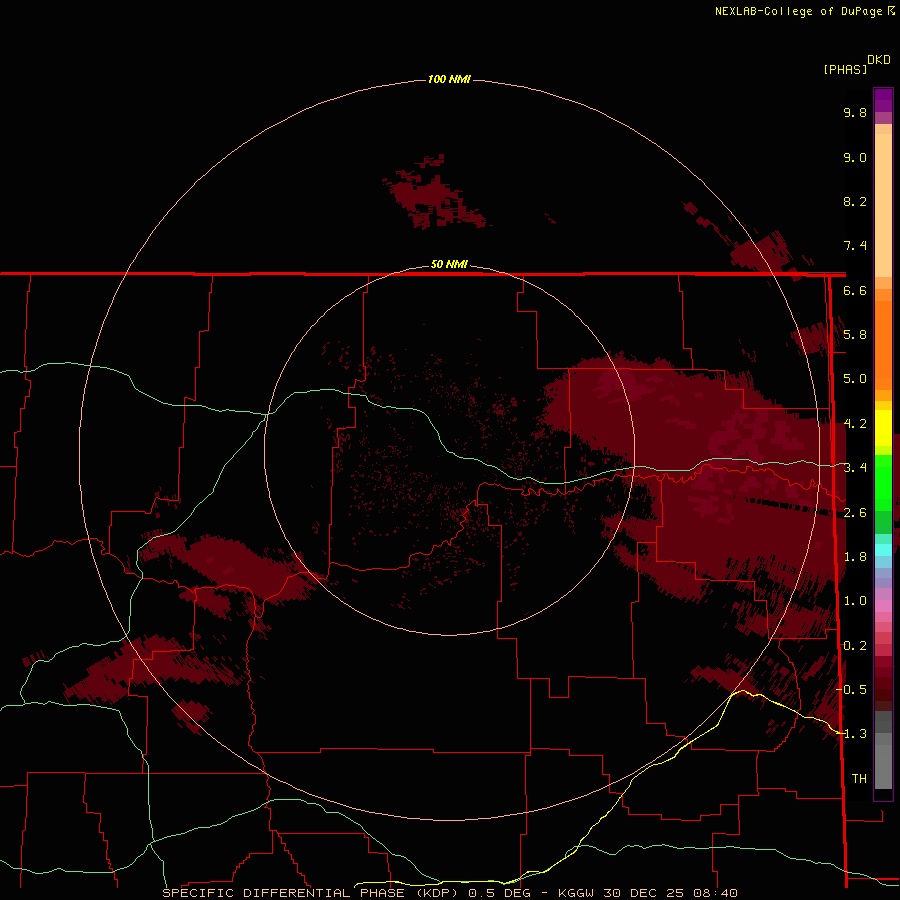Click the DKD legend heading

point(879,60)
